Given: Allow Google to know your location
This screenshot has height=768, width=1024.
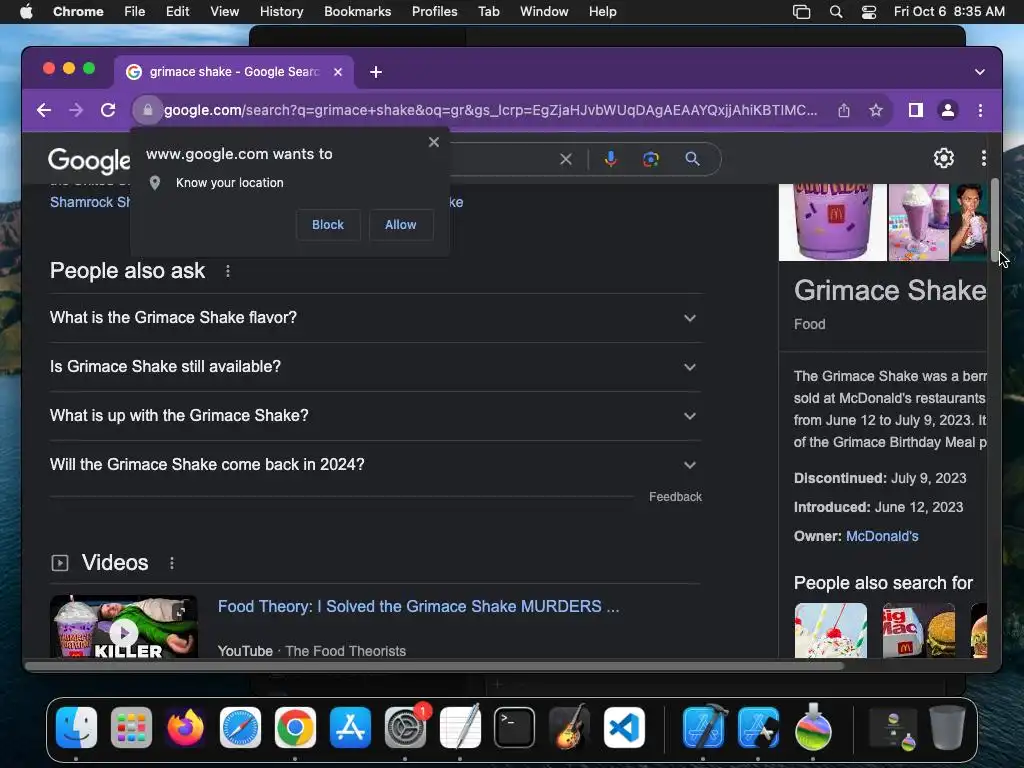Looking at the screenshot, I should coord(400,225).
